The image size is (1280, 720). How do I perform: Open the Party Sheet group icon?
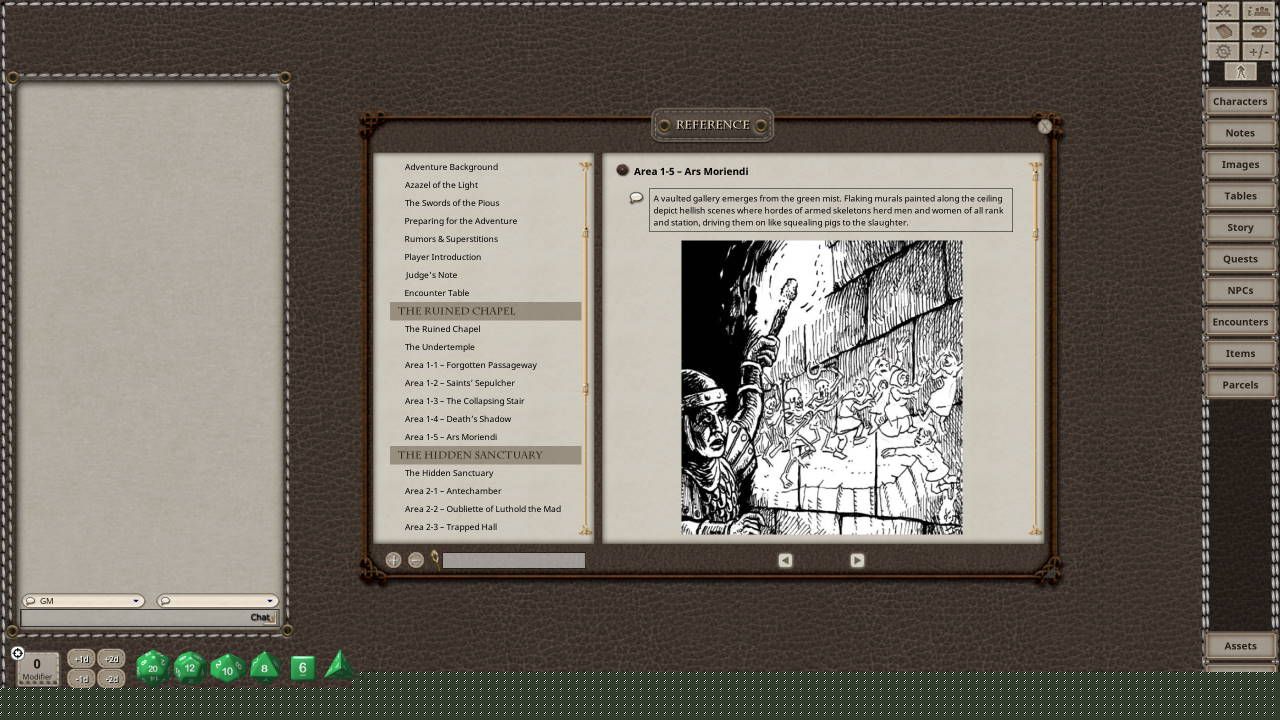coord(1258,11)
